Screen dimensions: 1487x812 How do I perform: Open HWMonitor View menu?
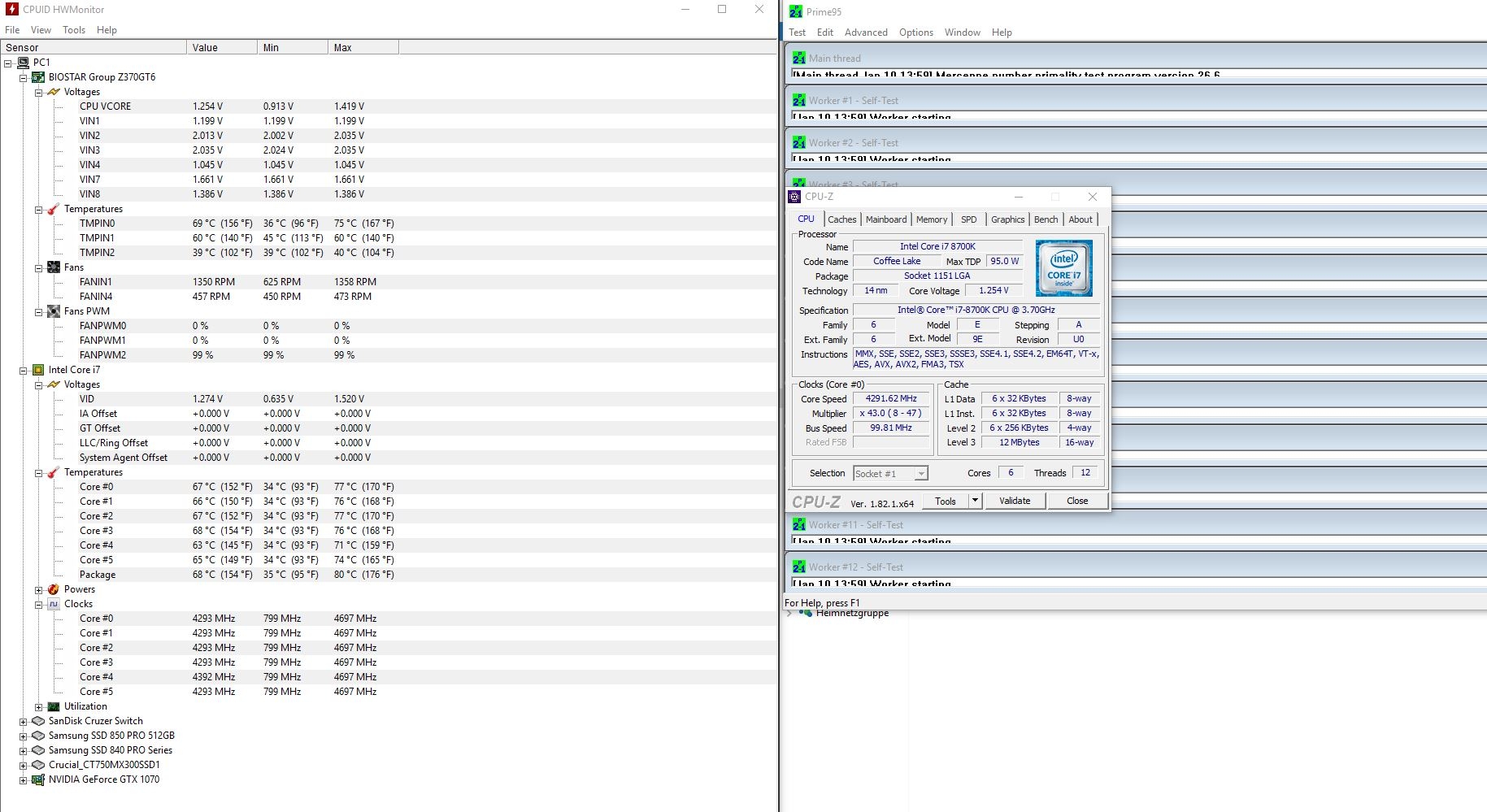41,30
